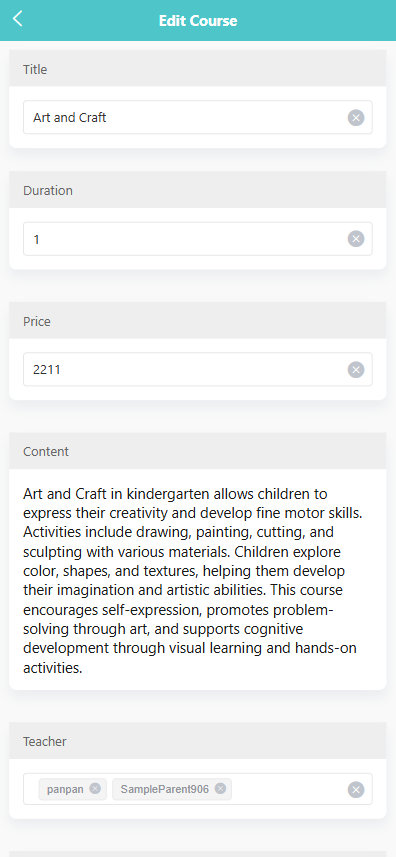
Task: Click the Duration section label
Action: (48, 191)
